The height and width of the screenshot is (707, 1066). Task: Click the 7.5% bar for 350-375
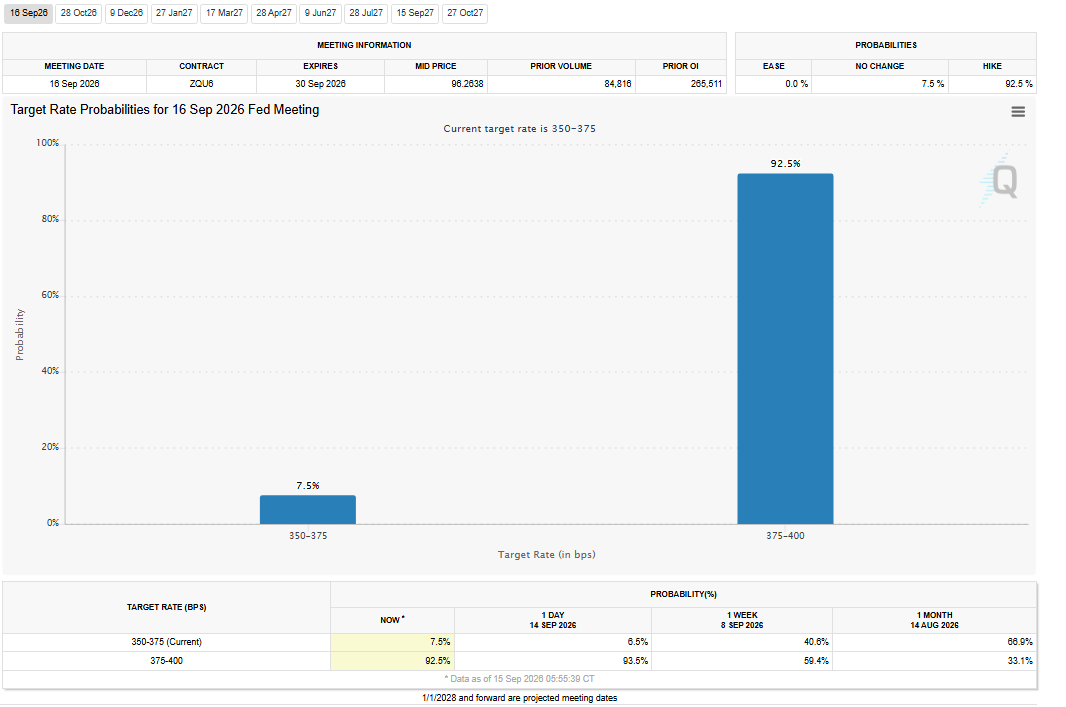click(x=307, y=510)
